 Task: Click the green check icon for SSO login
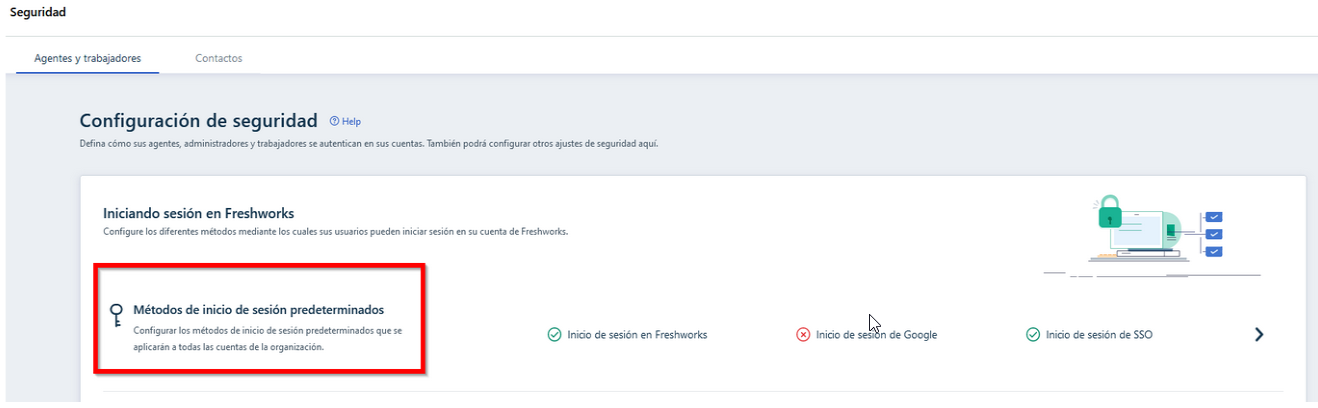coord(1033,335)
